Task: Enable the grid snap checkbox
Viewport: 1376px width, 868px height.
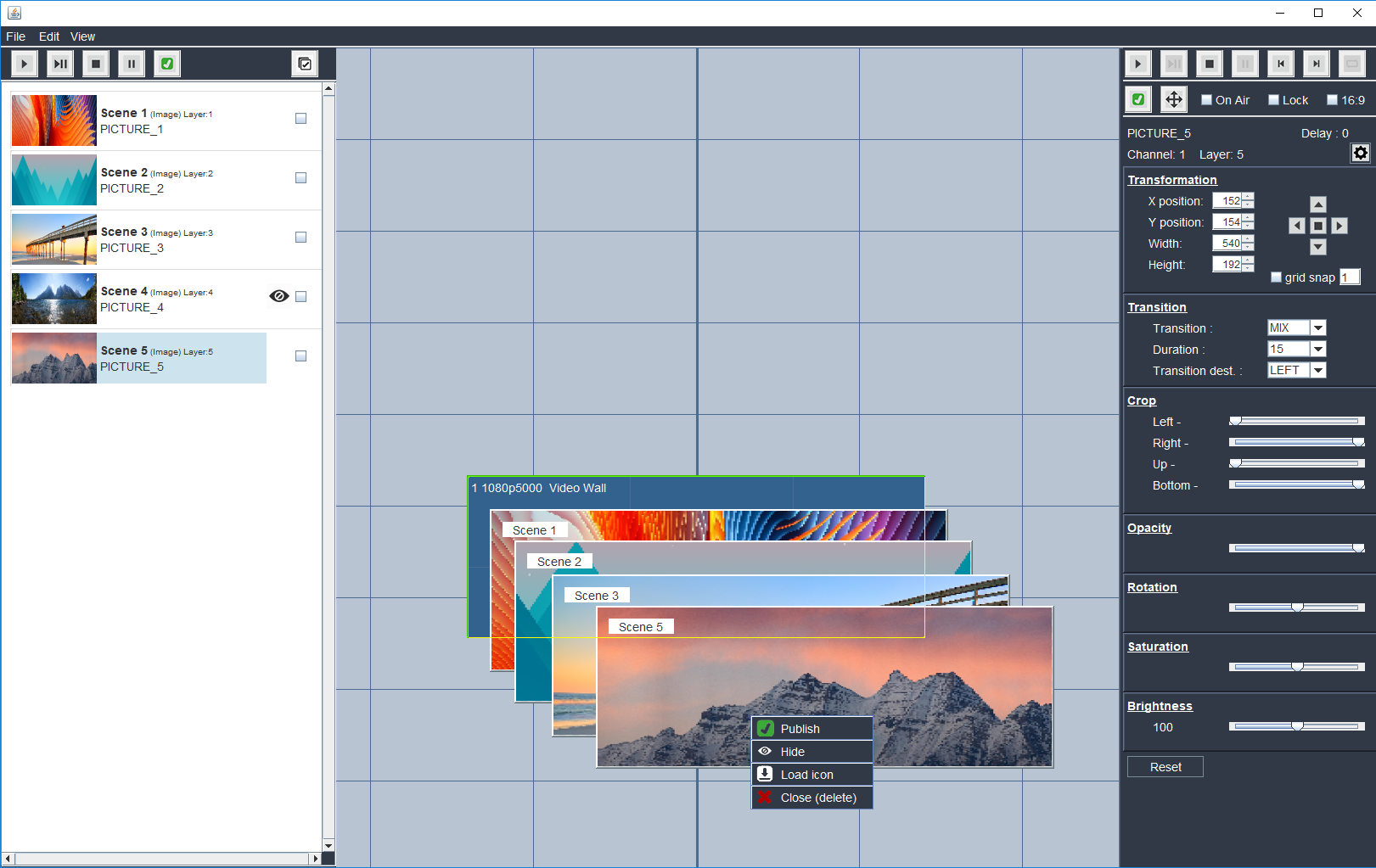Action: pos(1276,277)
